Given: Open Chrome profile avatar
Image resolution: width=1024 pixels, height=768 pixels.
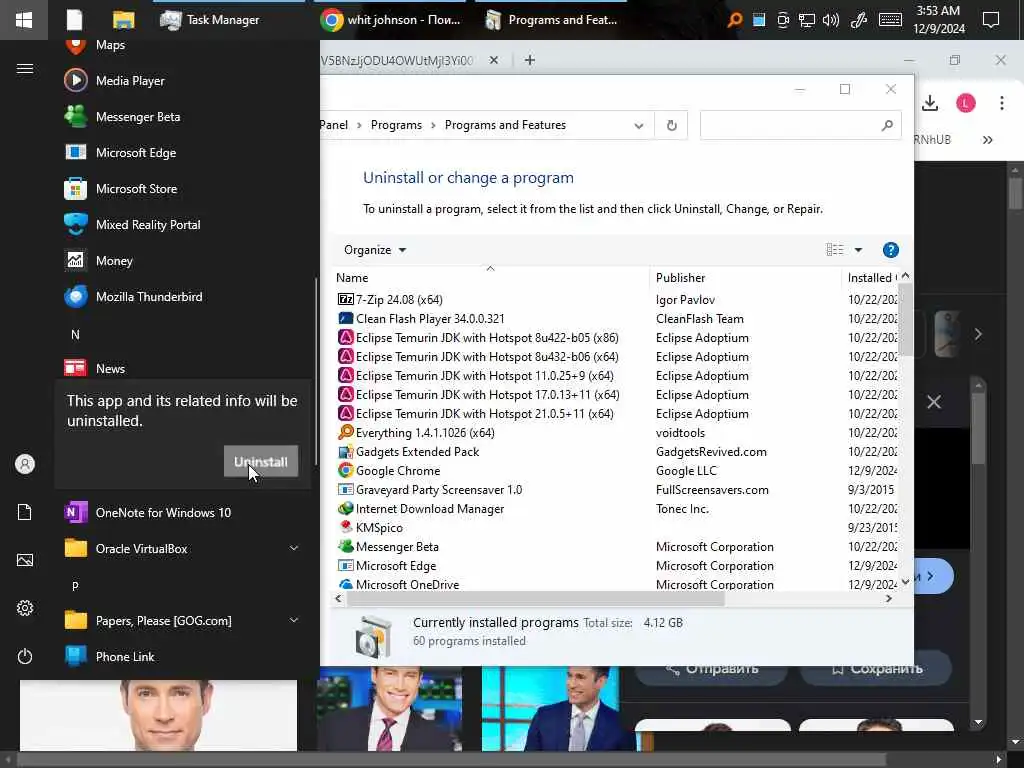Looking at the screenshot, I should [x=965, y=103].
